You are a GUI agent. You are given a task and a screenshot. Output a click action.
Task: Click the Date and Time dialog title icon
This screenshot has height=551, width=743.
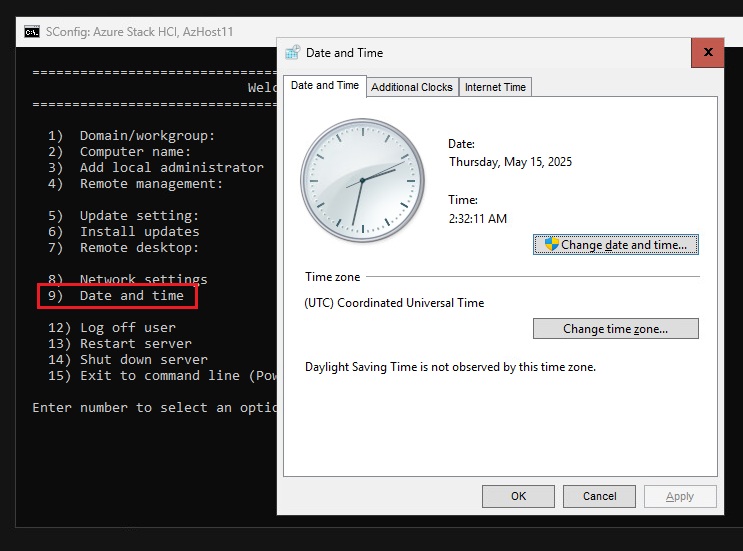click(x=292, y=52)
